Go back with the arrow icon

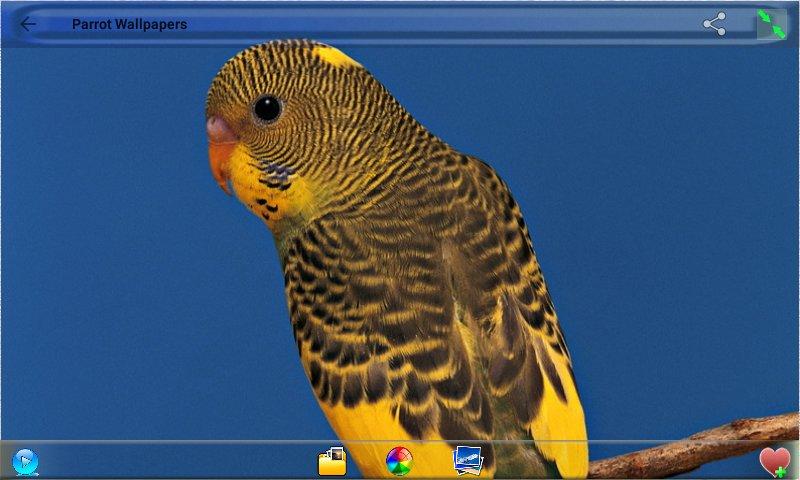[28, 24]
